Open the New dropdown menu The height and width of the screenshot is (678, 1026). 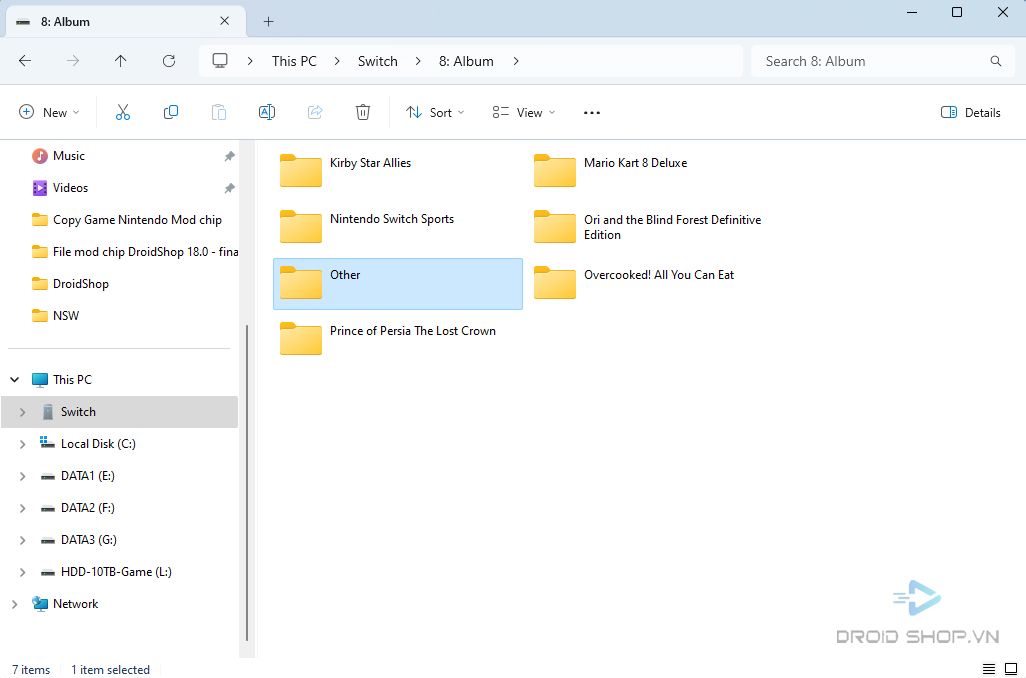click(49, 113)
